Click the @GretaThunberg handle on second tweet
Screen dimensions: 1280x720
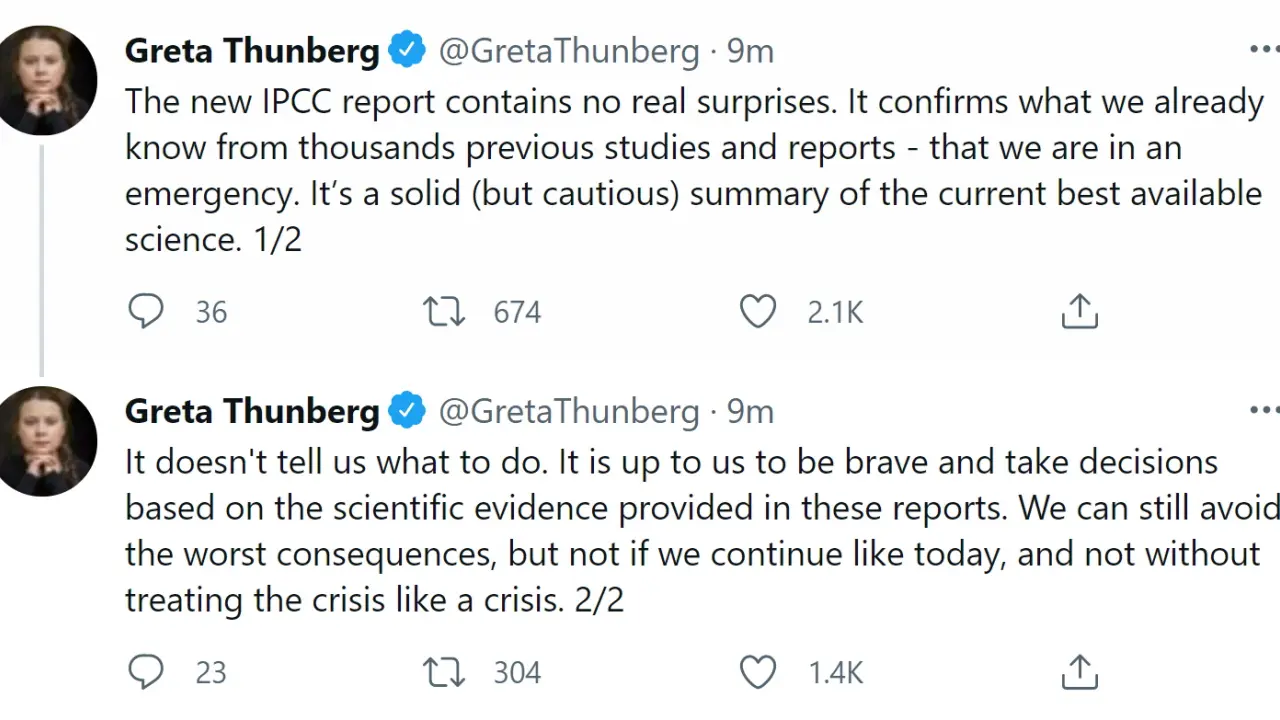pos(569,411)
